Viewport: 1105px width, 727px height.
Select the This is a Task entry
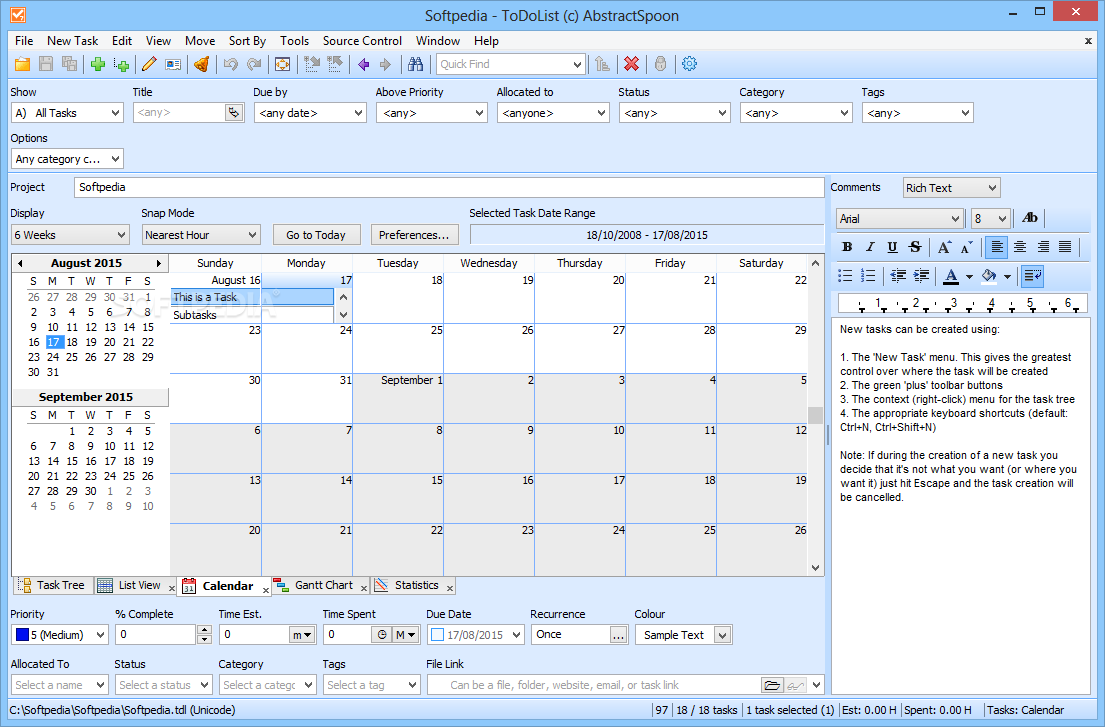point(252,297)
